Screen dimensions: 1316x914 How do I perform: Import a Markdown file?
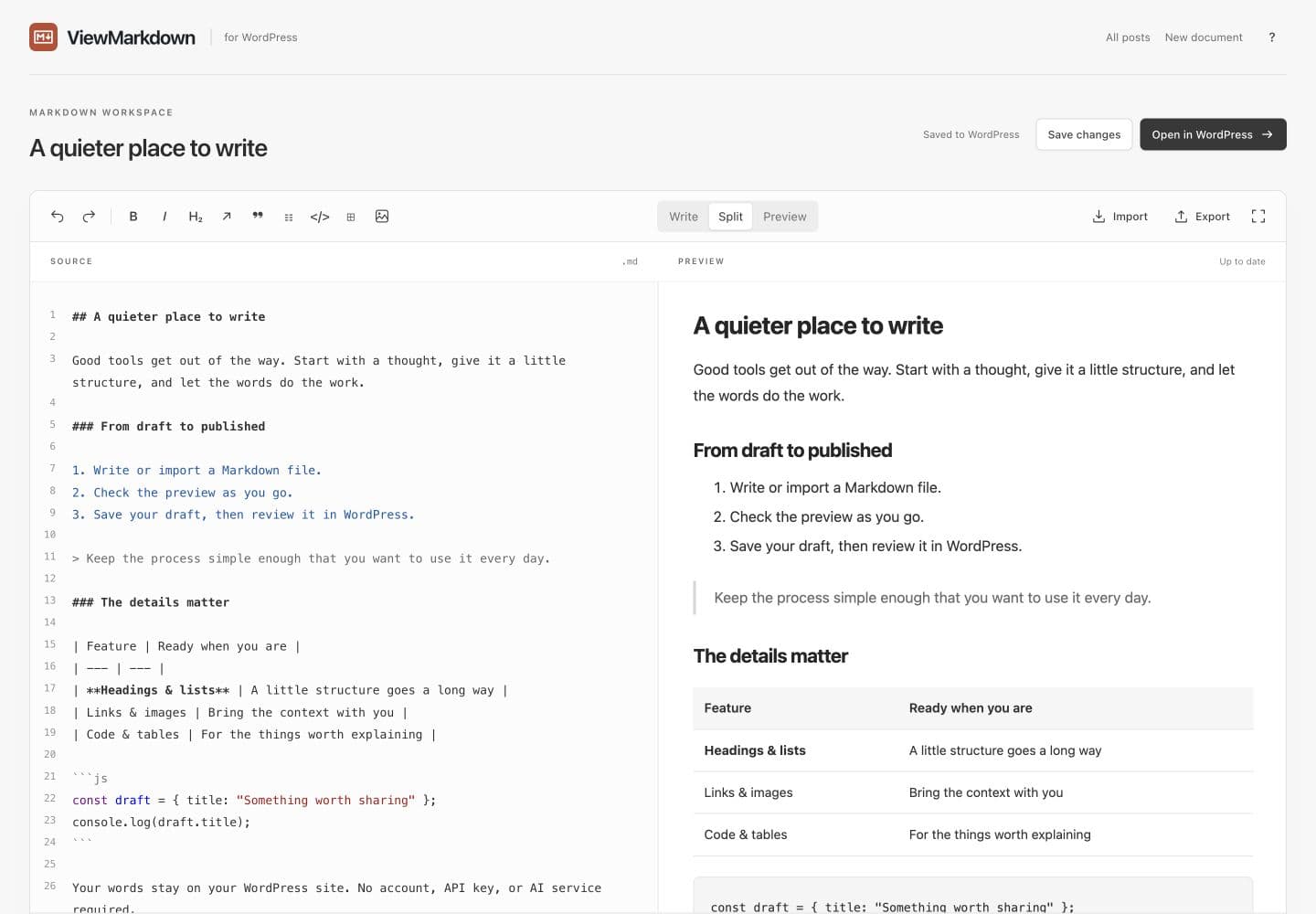(1120, 217)
